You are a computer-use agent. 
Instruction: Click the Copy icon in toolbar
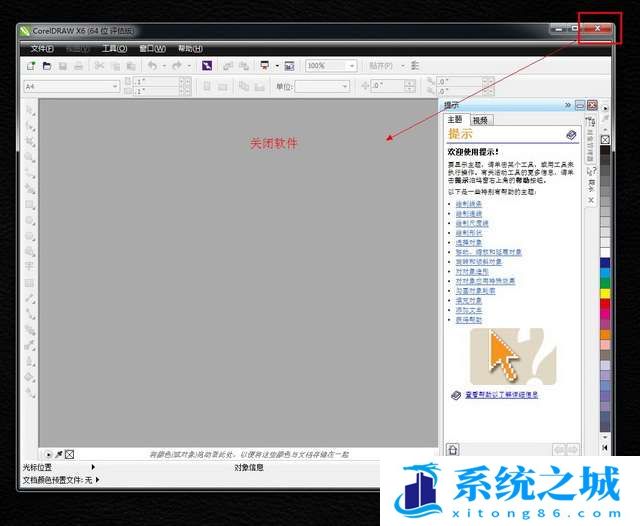point(116,66)
